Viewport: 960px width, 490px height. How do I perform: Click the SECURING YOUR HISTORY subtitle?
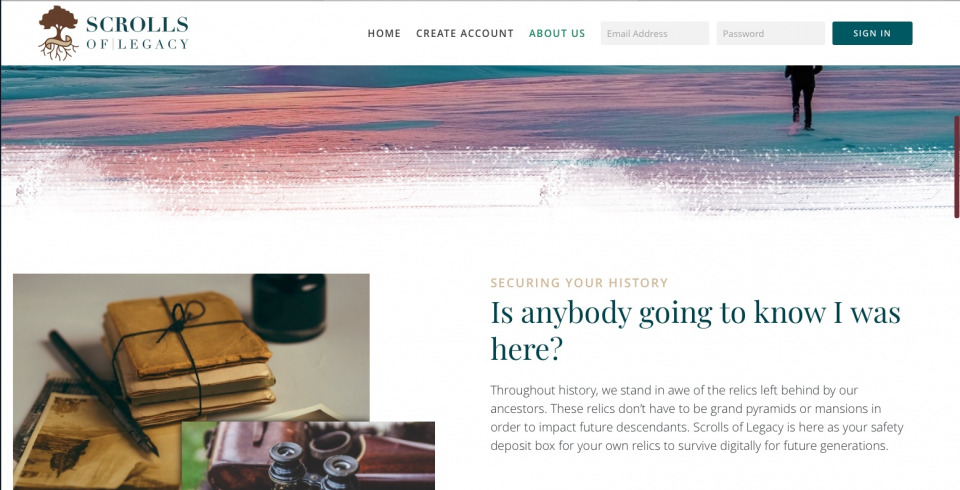point(579,283)
